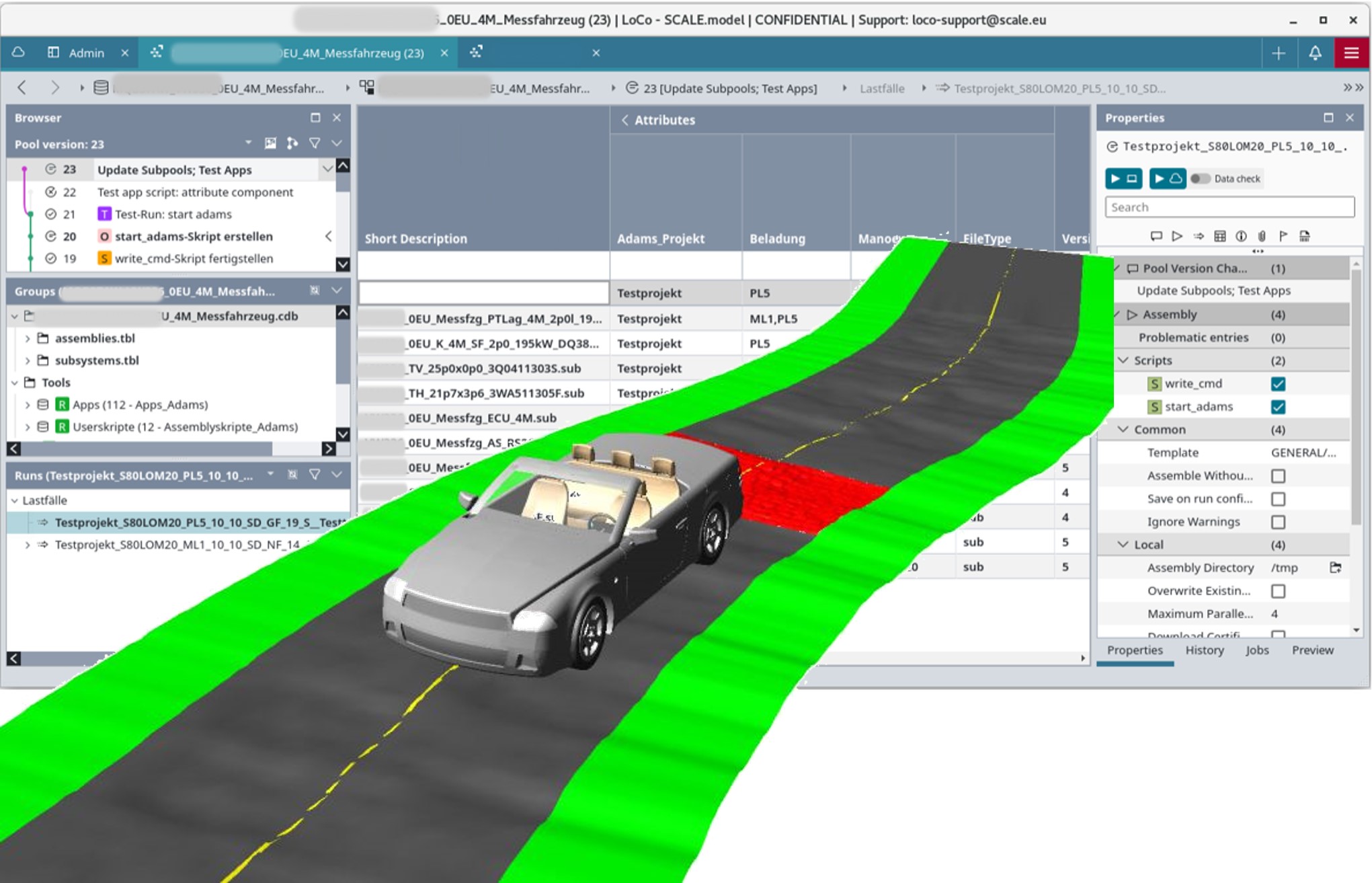Click the attachment paperclip icon in Properties
1372x883 pixels.
click(1262, 236)
